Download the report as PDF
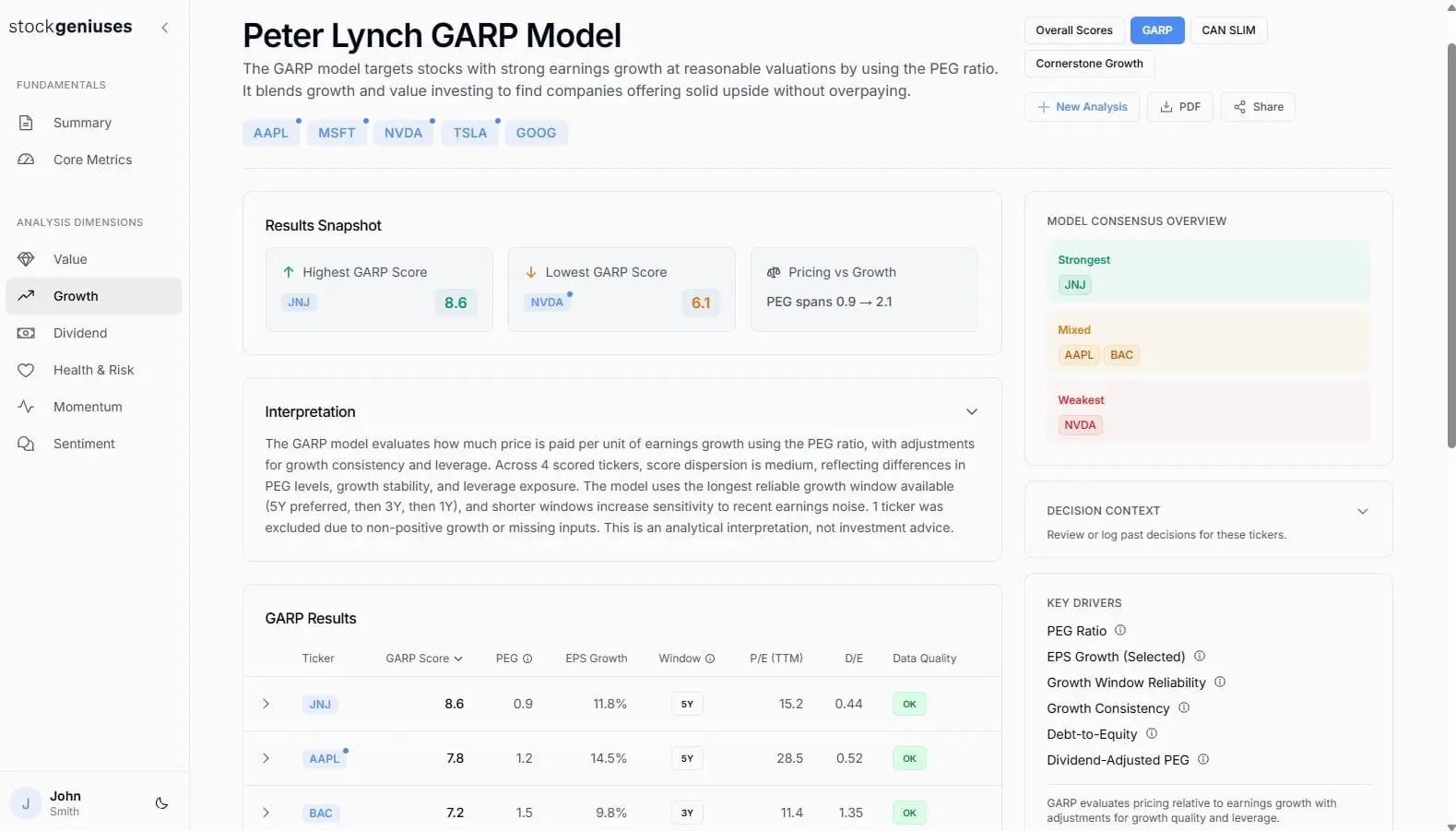Viewport: 1456px width, 831px height. tap(1180, 107)
